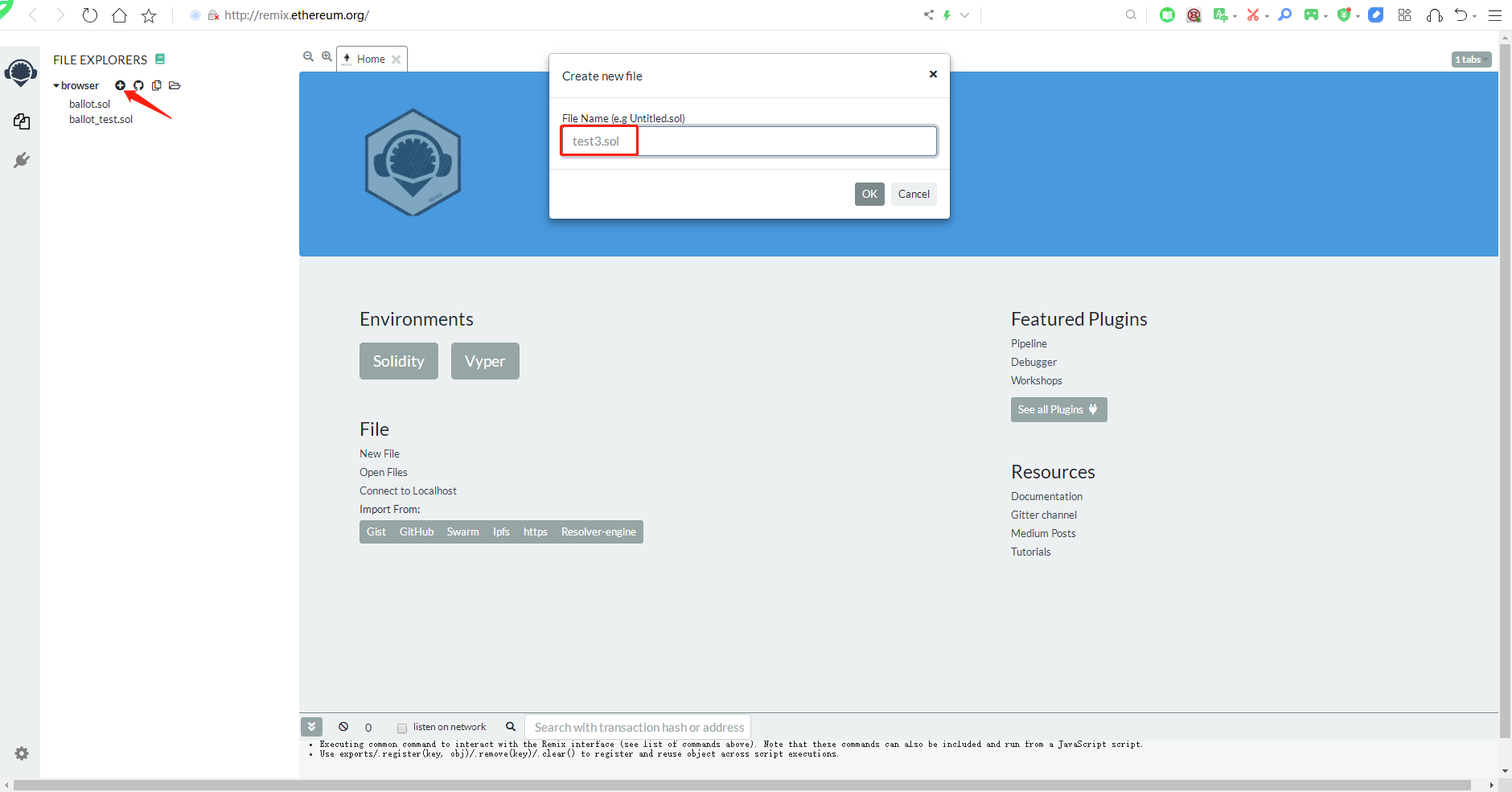
Task: Switch to the Home tab
Action: click(x=371, y=58)
